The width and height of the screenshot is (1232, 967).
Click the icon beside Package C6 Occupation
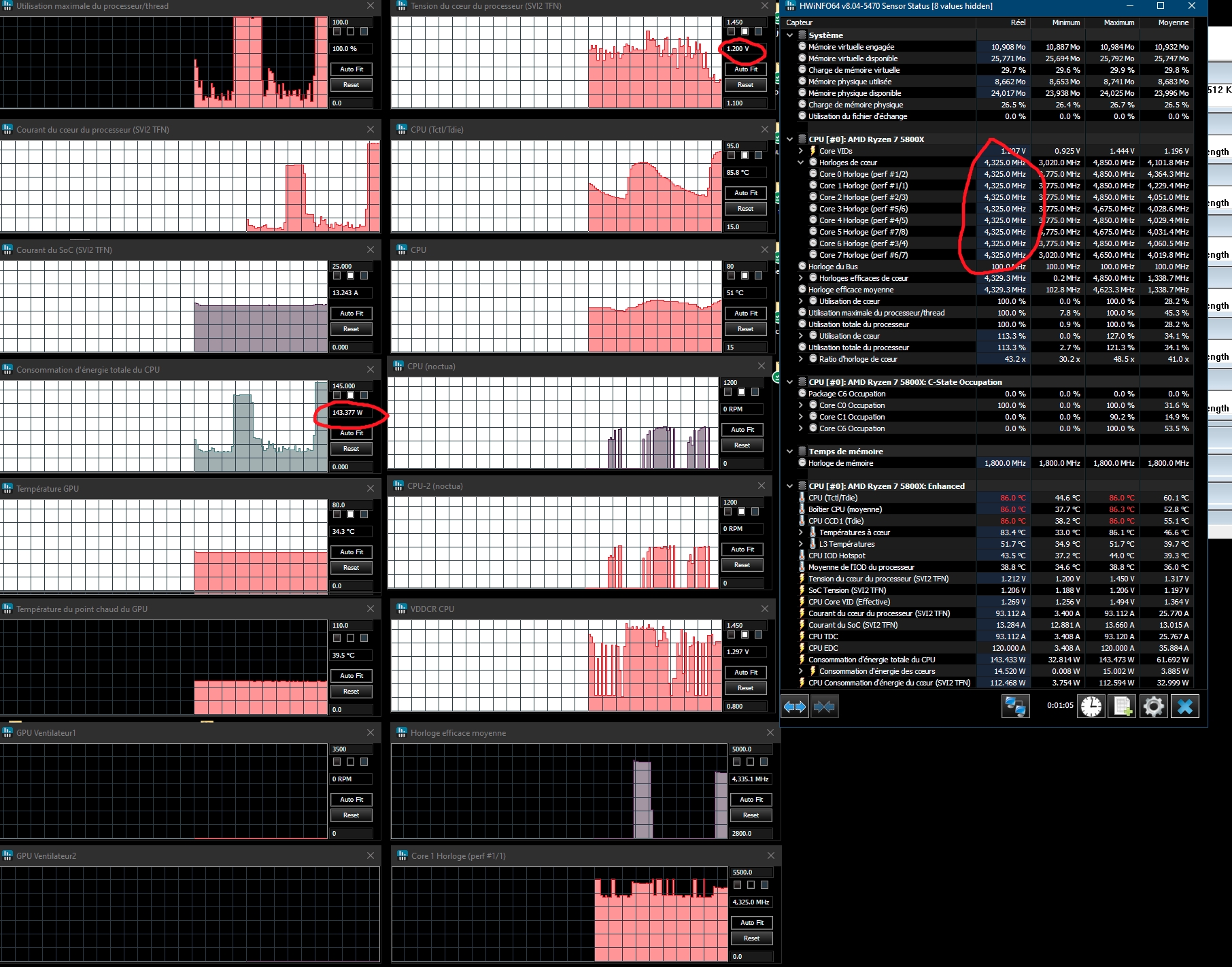click(802, 394)
